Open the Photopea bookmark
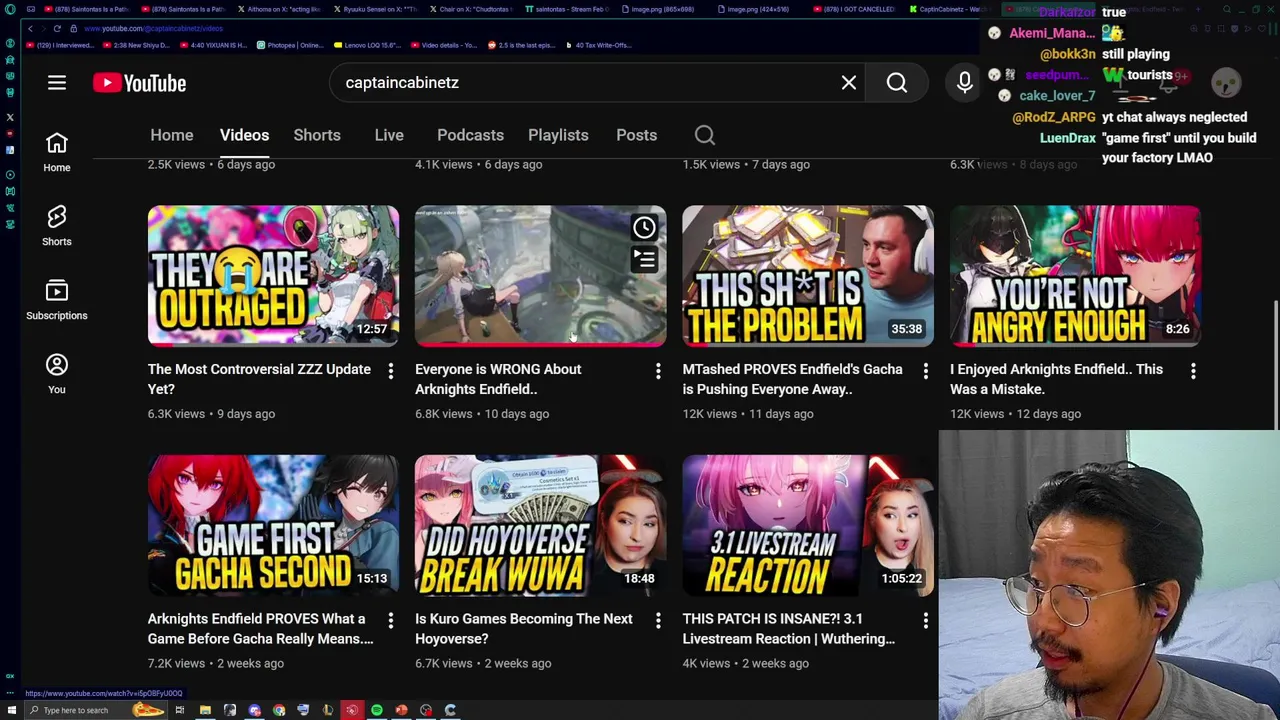This screenshot has width=1280, height=720. point(290,45)
